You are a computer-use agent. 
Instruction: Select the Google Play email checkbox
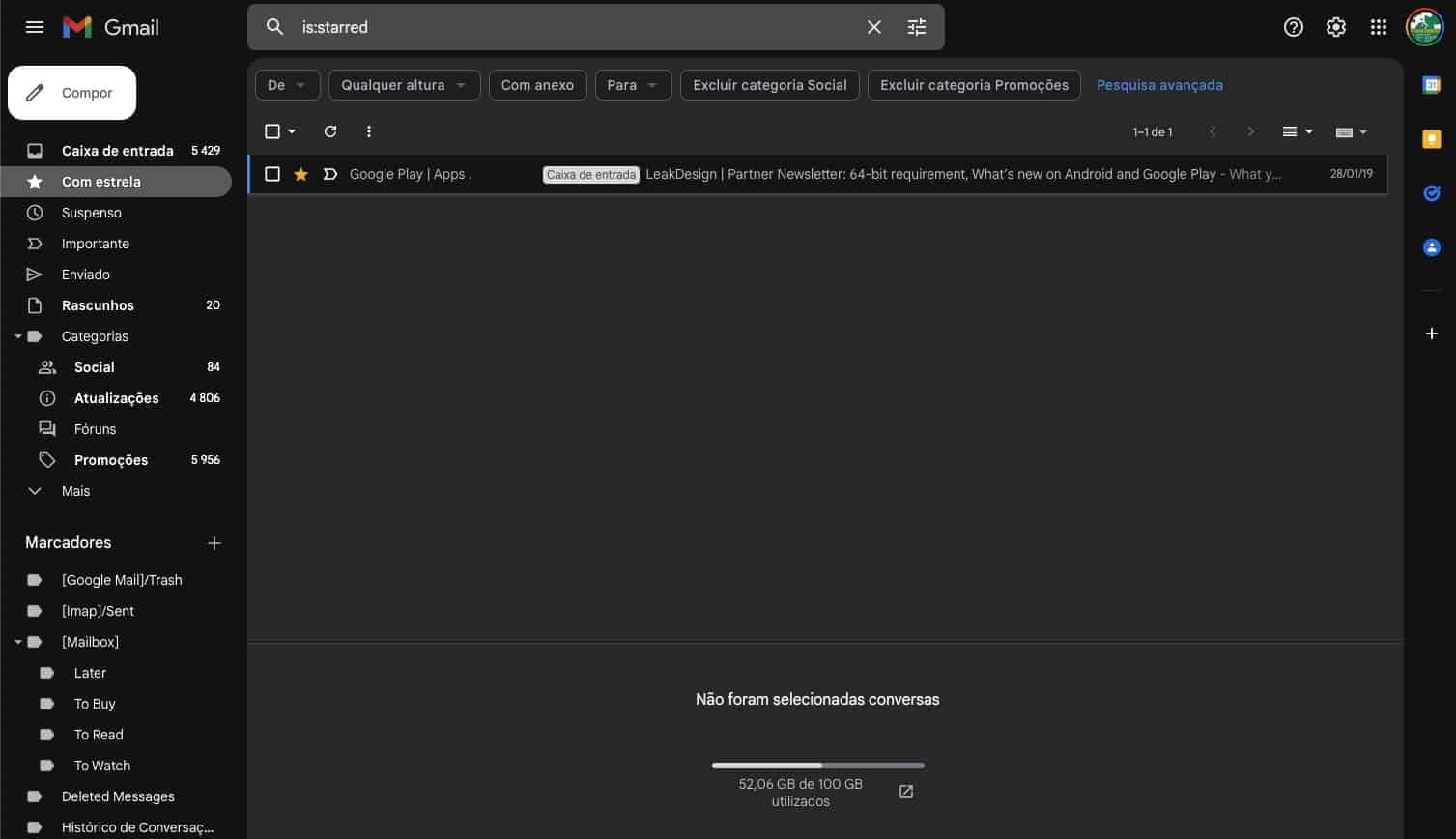(272, 174)
